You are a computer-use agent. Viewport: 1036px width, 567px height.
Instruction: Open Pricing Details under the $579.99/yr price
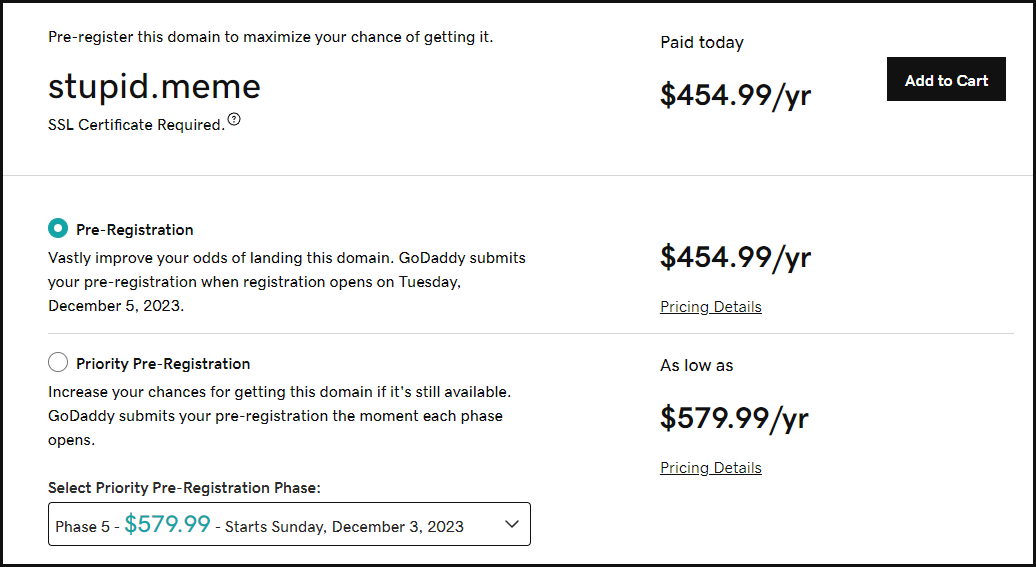[x=710, y=468]
